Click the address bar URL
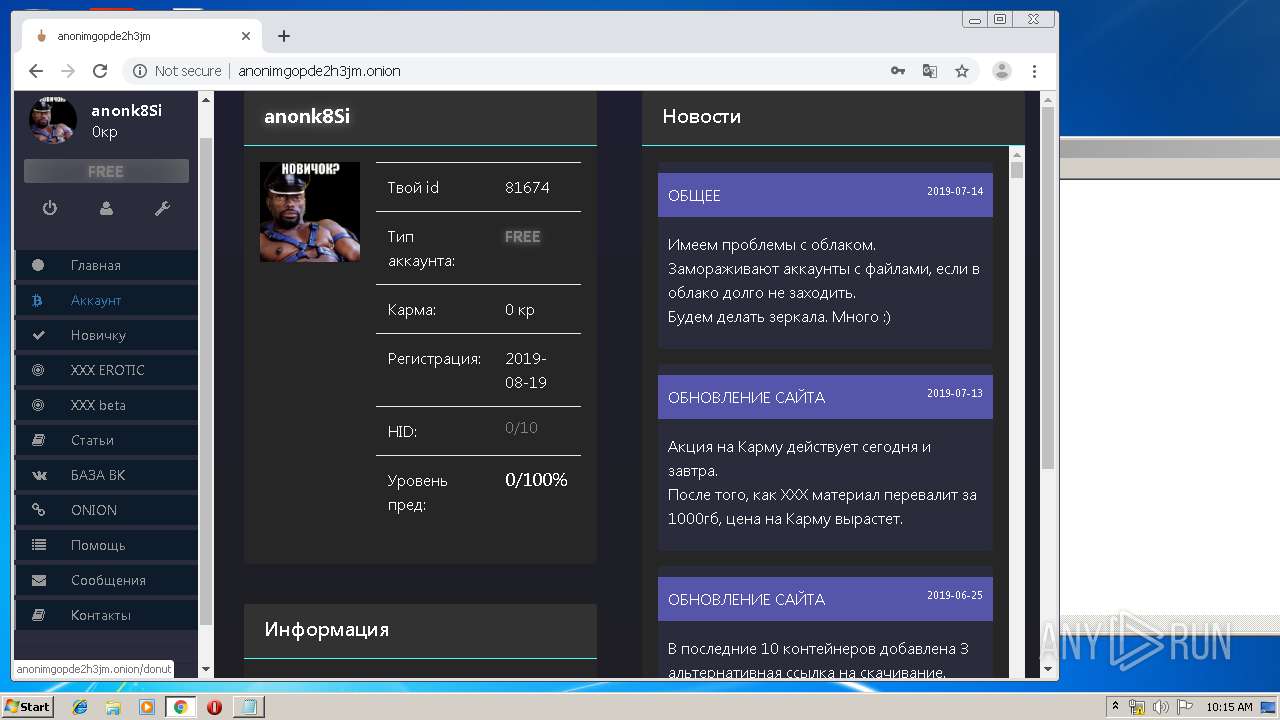1280x720 pixels. [x=319, y=71]
